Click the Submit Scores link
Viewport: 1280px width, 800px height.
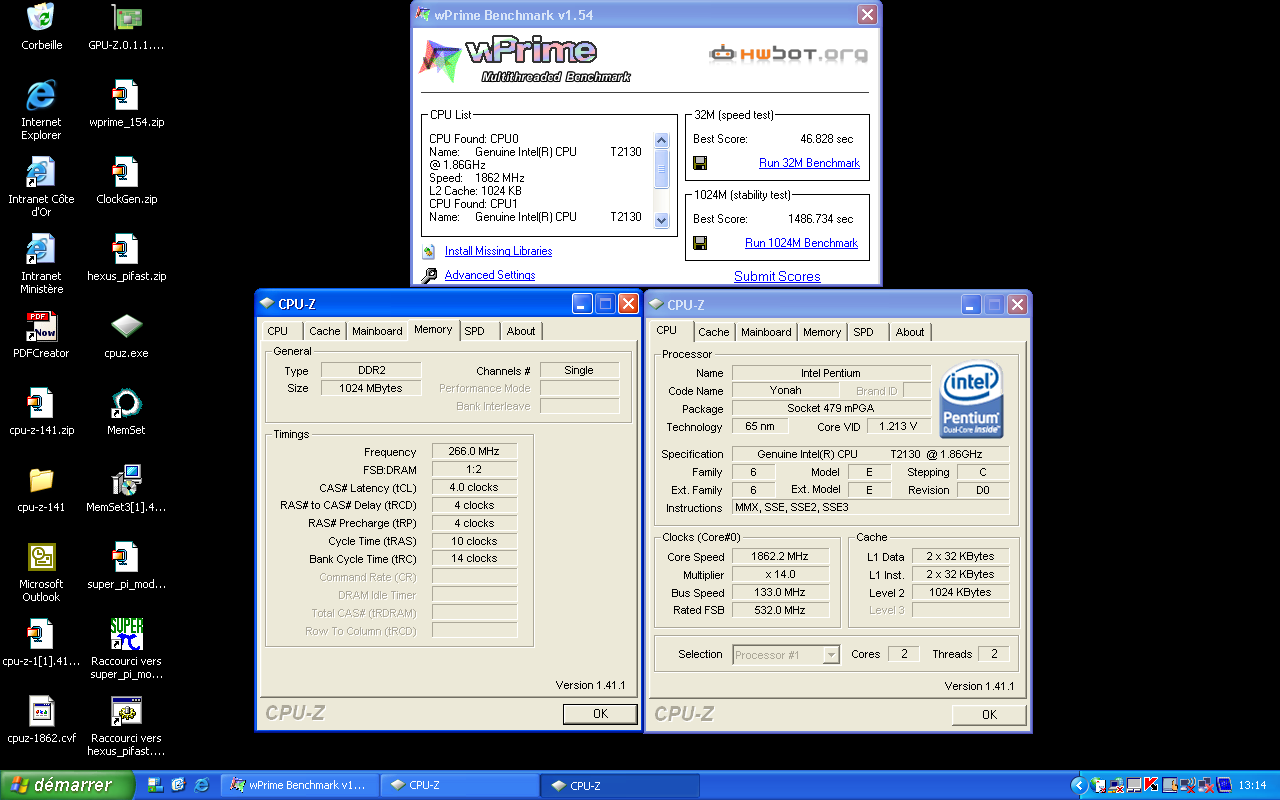pyautogui.click(x=777, y=276)
